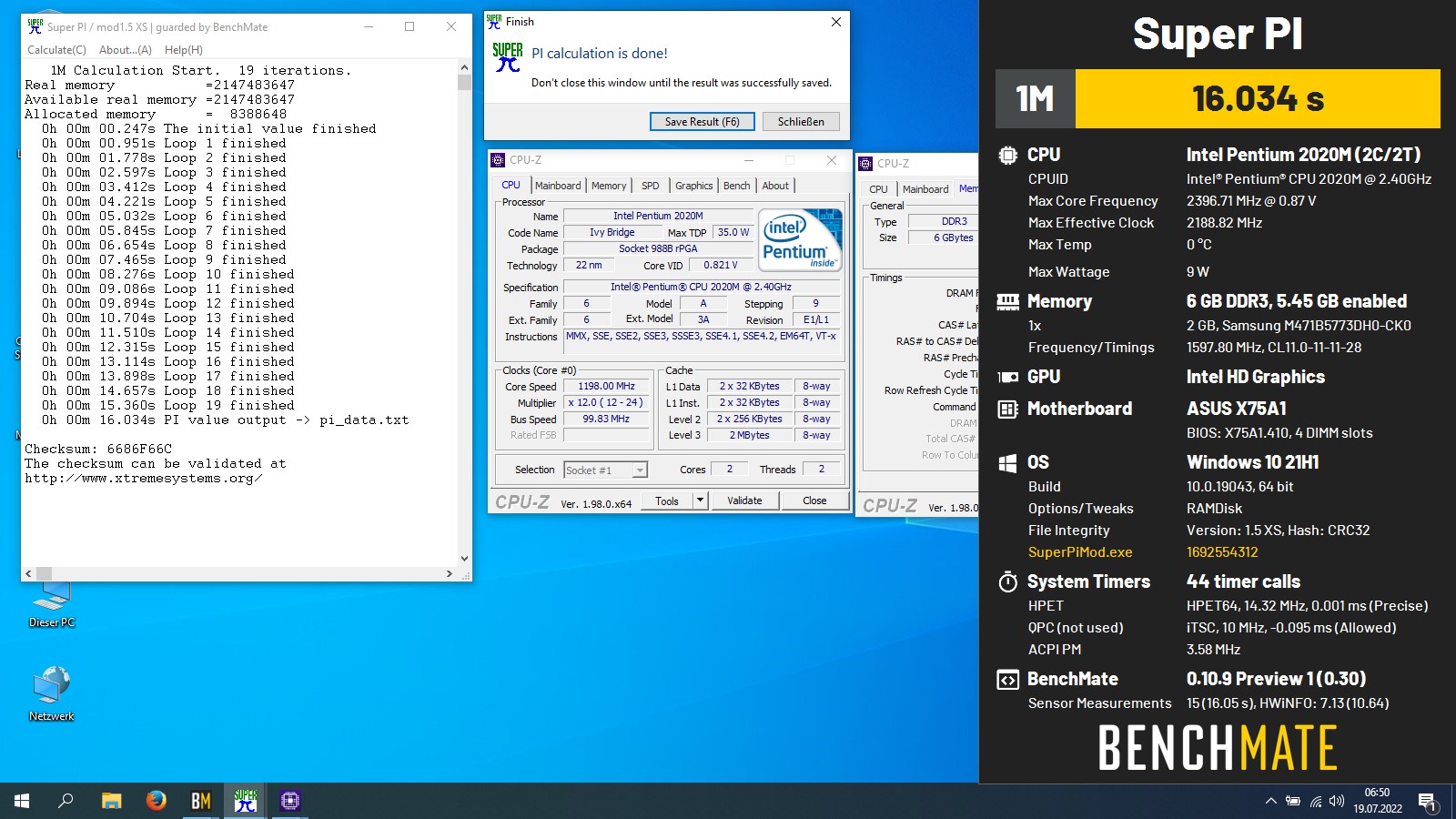This screenshot has height=819, width=1456.
Task: Click the System Timers stopwatch icon
Action: pos(1007,581)
